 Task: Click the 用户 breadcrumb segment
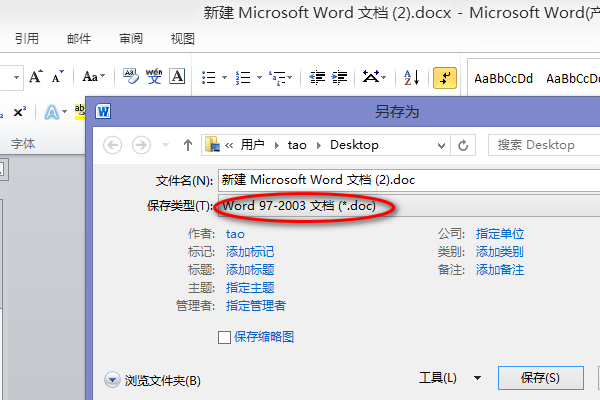[253, 145]
